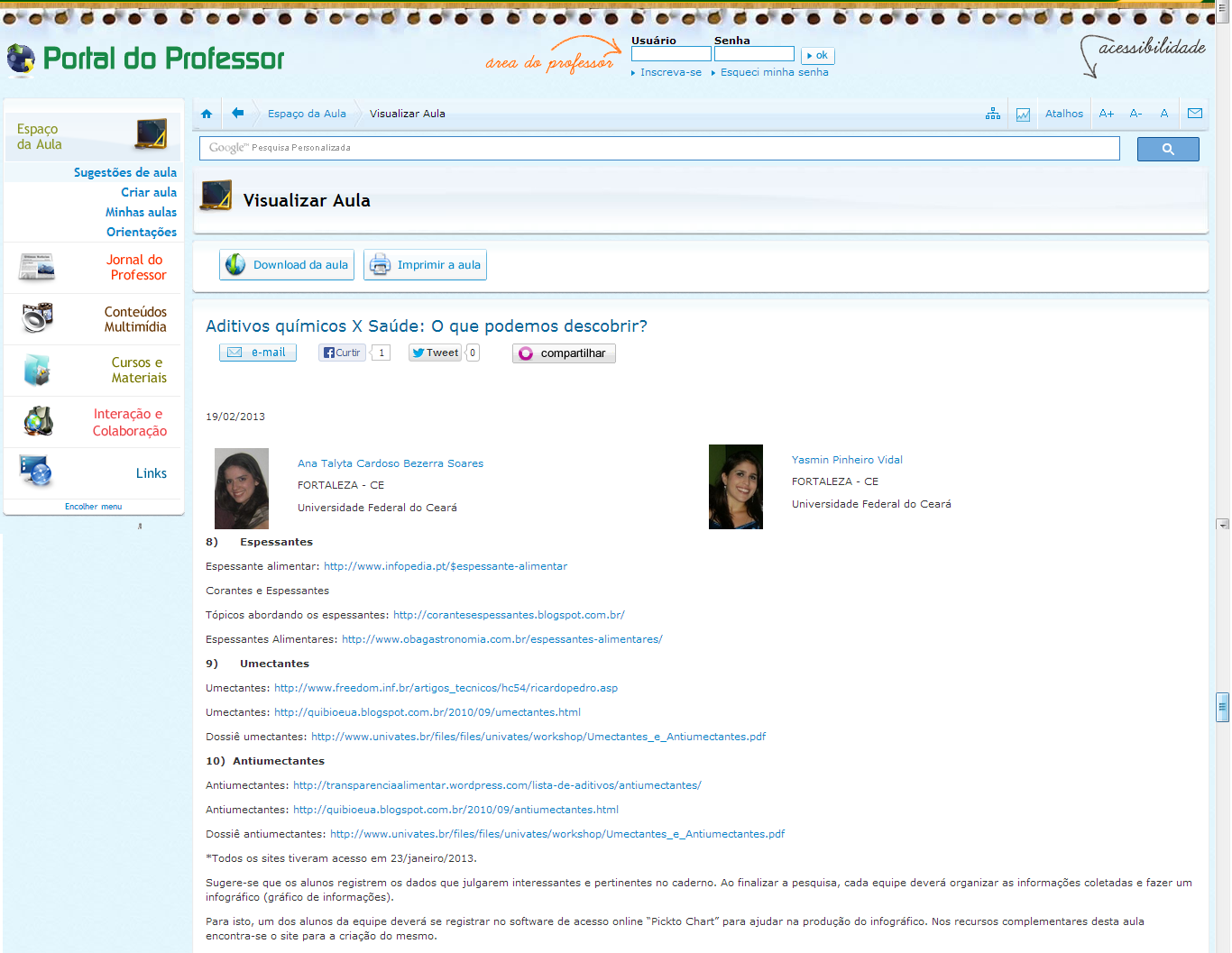Open the site map icon
Viewport: 1232px width, 953px height.
(x=993, y=114)
